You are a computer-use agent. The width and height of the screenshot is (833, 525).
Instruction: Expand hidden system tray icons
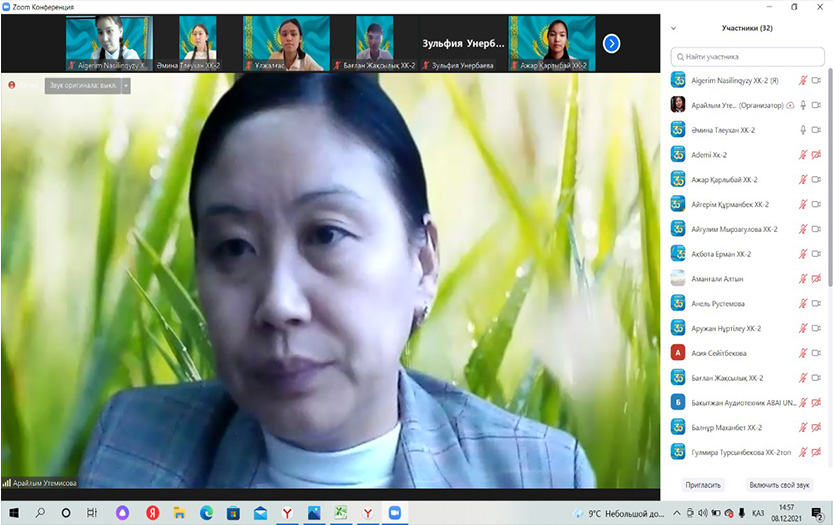click(x=675, y=513)
